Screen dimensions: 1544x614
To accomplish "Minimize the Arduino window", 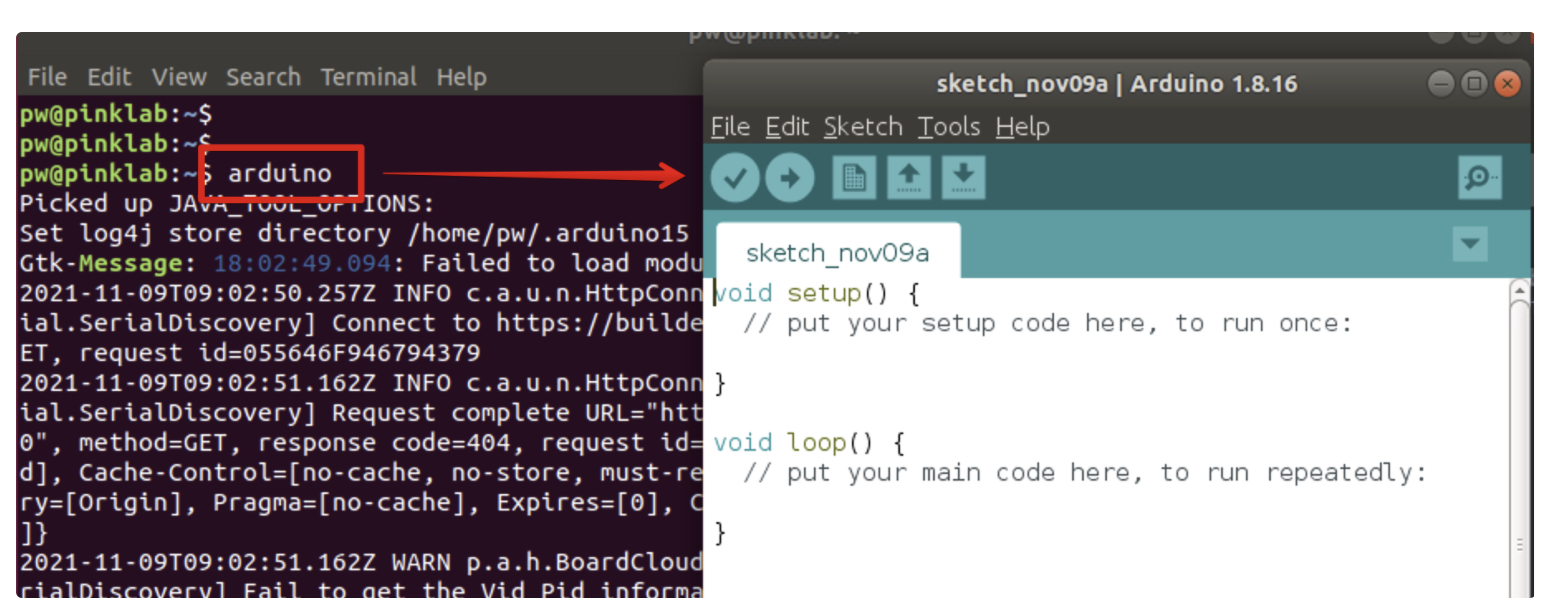I will 1440,84.
